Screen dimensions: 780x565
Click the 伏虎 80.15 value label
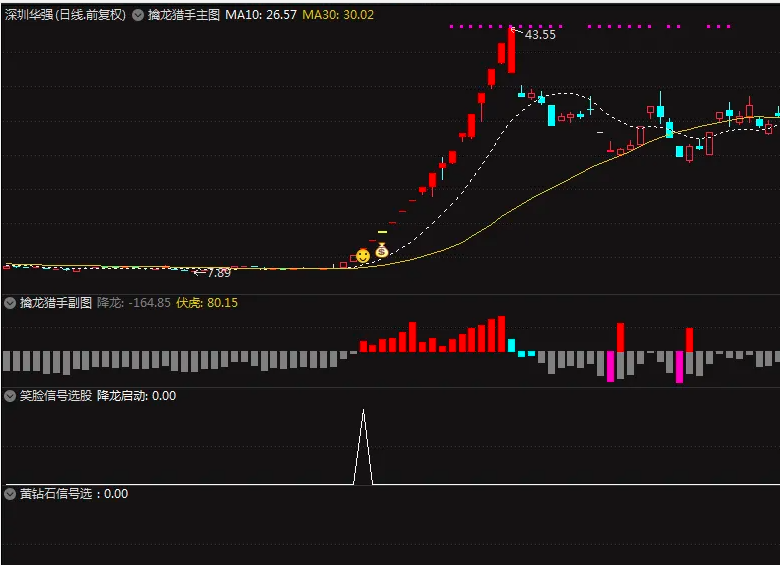click(x=207, y=302)
